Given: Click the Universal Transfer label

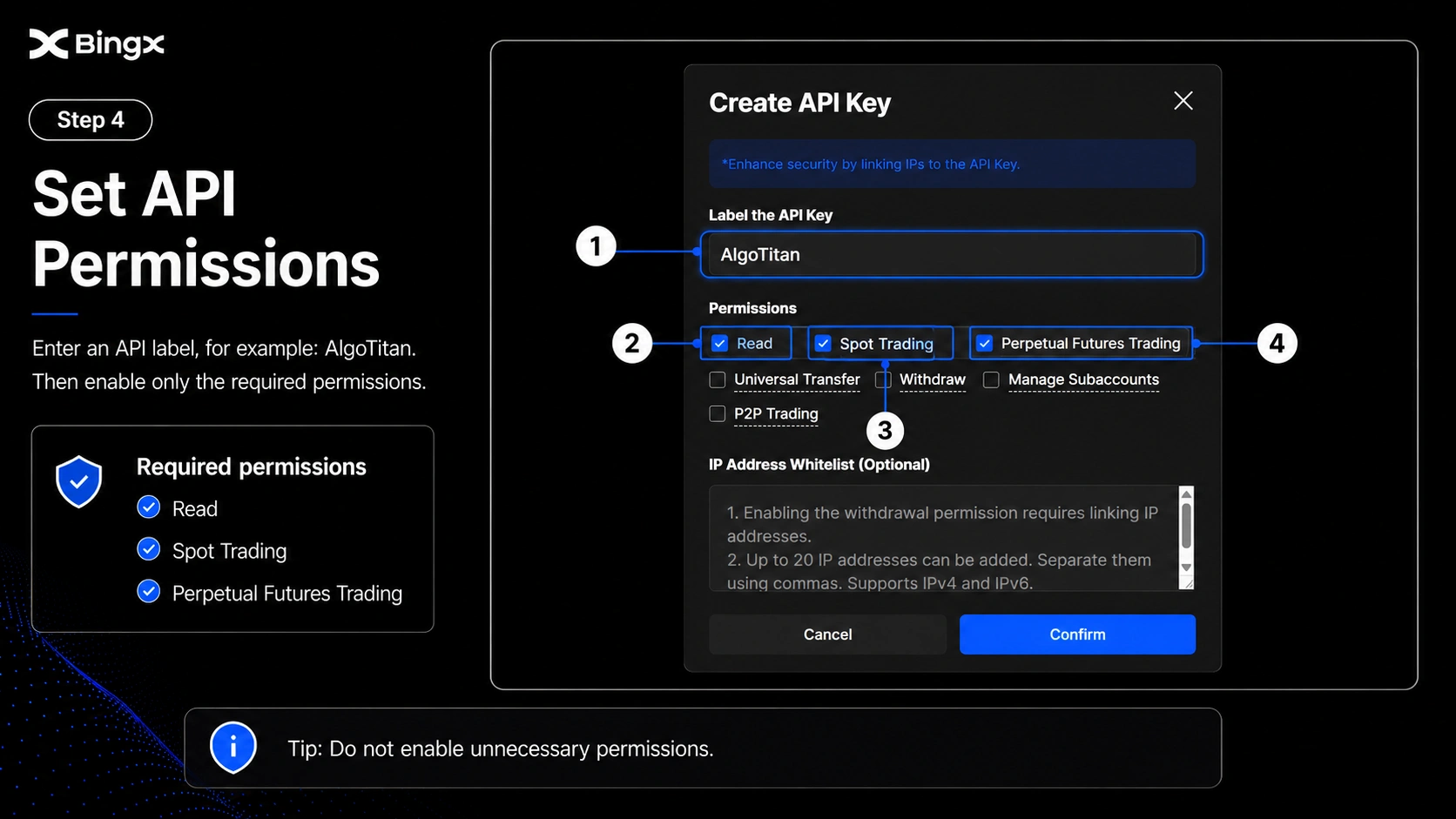Looking at the screenshot, I should point(797,379).
